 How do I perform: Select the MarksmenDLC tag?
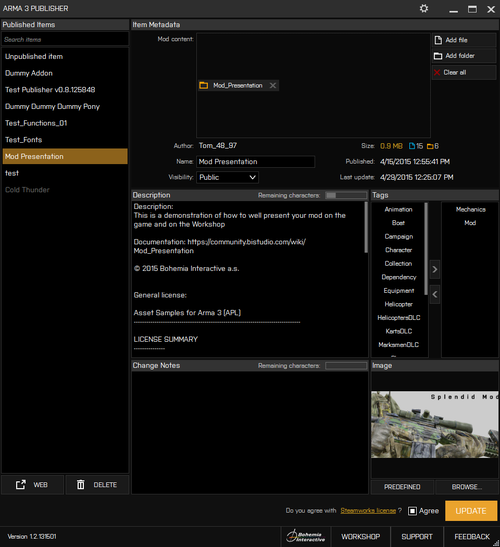(398, 345)
